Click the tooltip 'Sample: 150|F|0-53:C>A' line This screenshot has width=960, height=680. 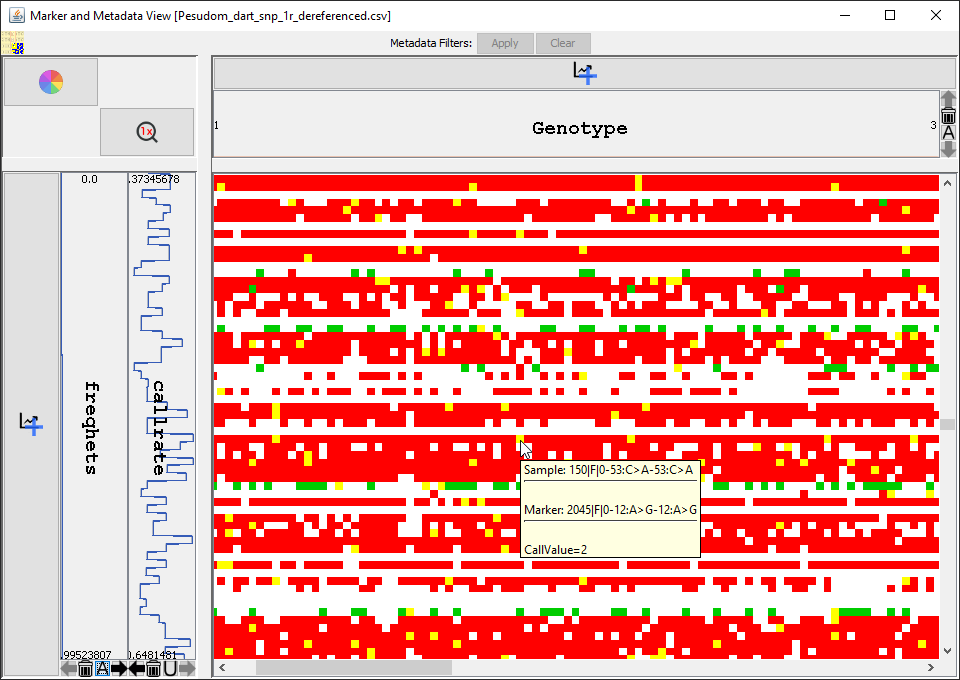[x=609, y=470]
